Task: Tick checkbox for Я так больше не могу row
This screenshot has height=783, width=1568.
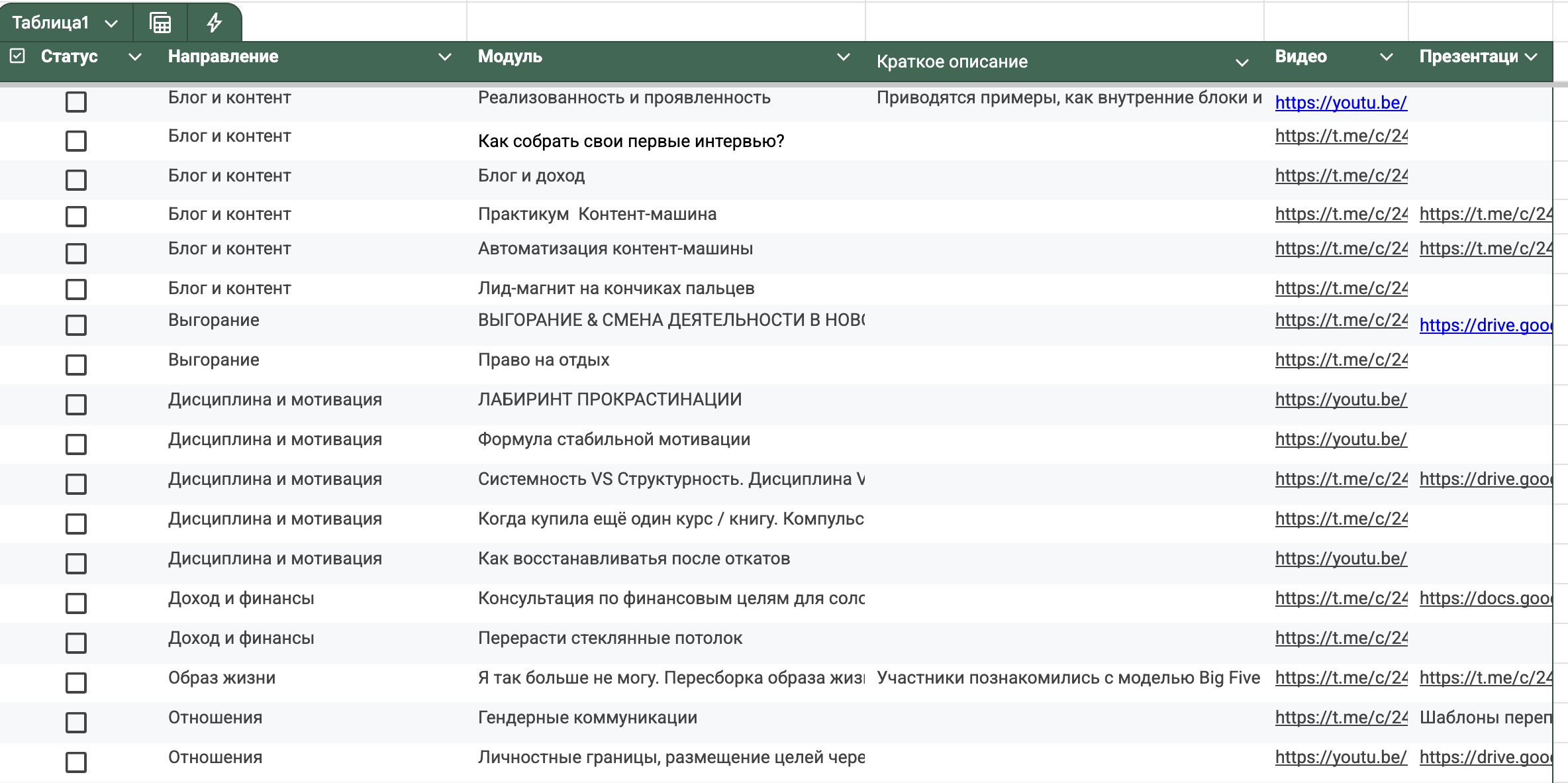Action: [x=76, y=682]
